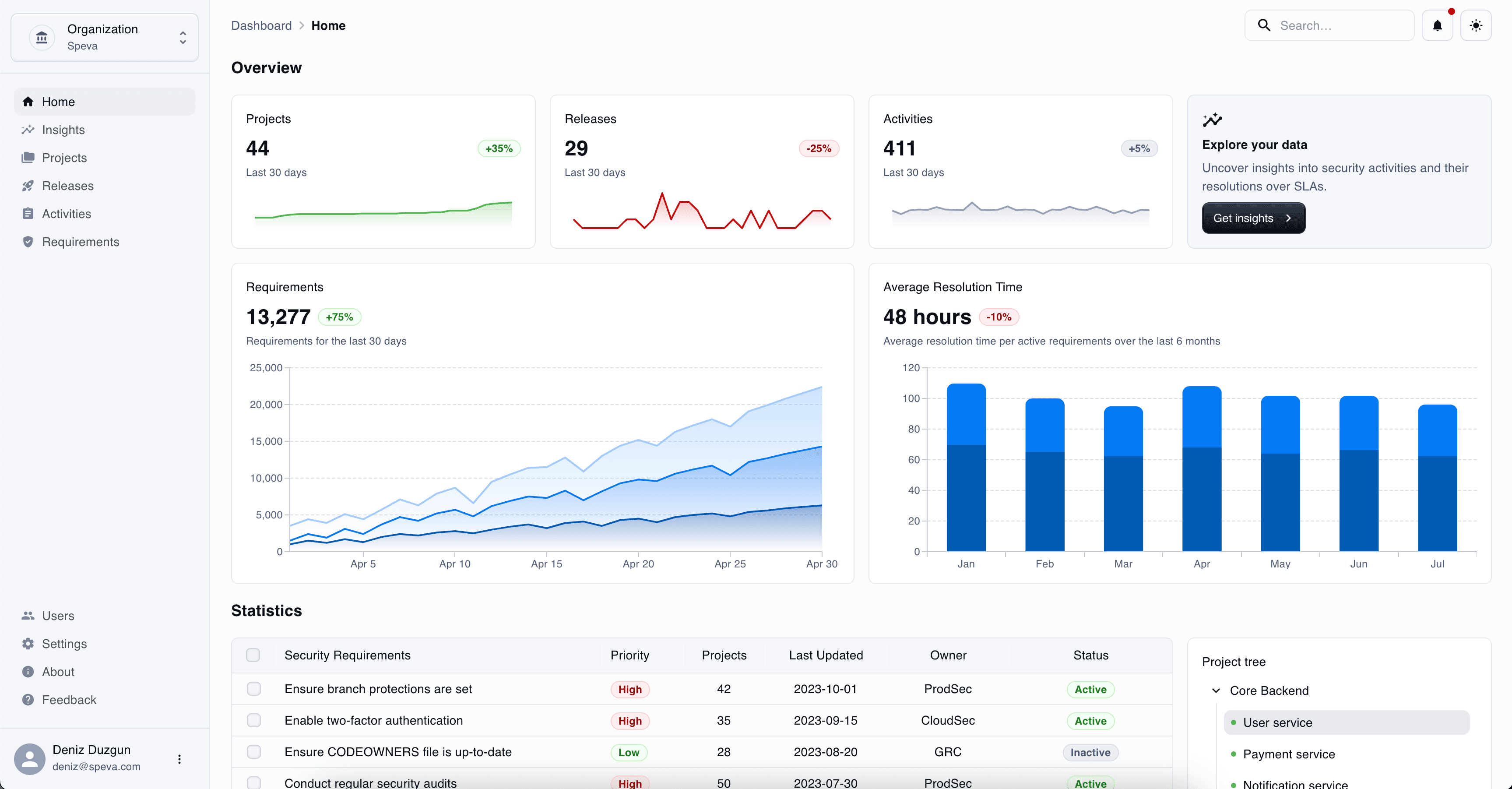The width and height of the screenshot is (1512, 789).
Task: Check the 'Ensure branch protections are set' row
Action: click(x=253, y=689)
